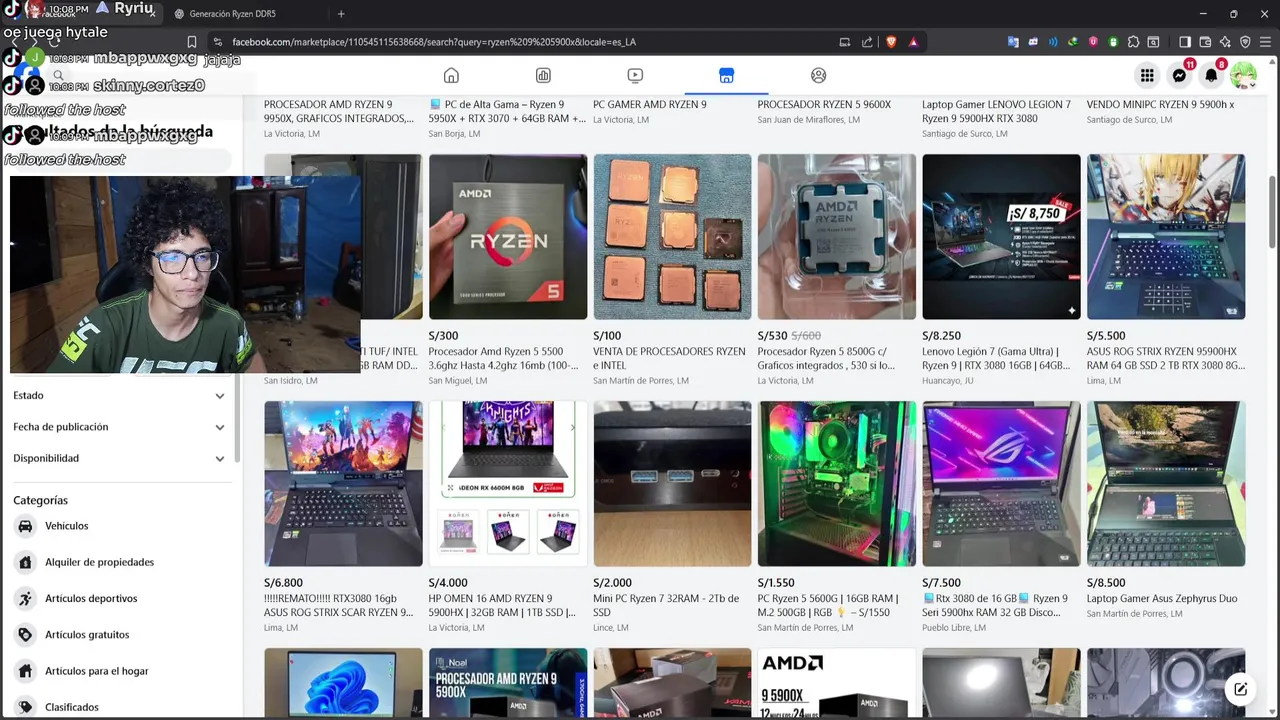Open the S/6.800 ROG Strix Scar photo
This screenshot has height=720, width=1280.
point(343,484)
